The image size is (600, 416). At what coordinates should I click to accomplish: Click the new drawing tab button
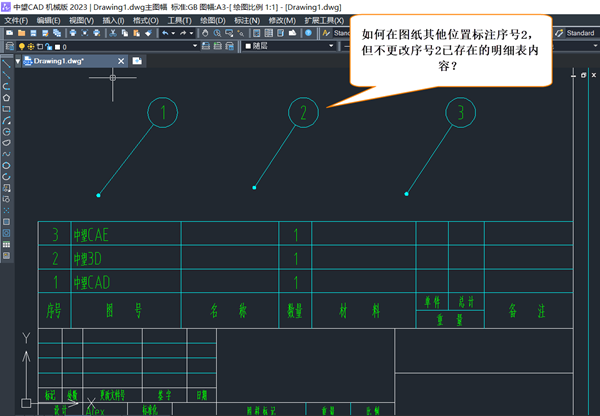(x=137, y=61)
